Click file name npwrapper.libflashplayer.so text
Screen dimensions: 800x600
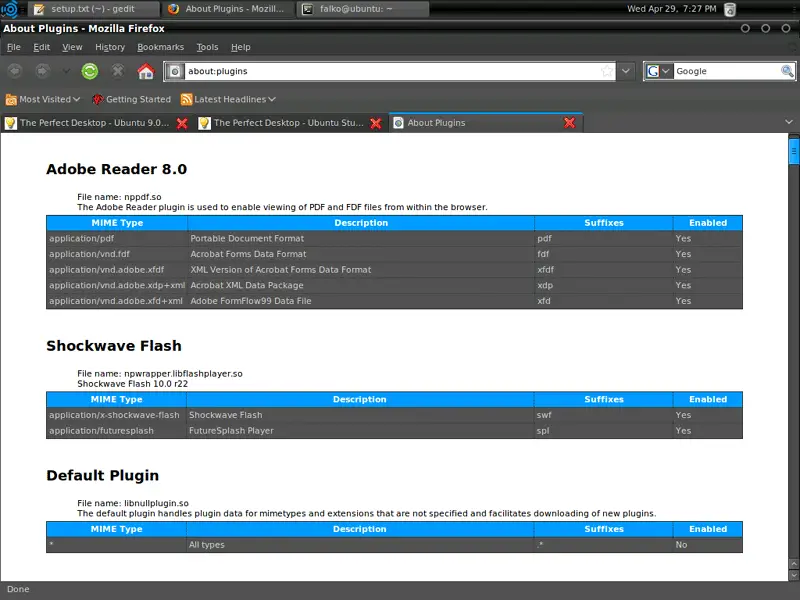pos(160,373)
